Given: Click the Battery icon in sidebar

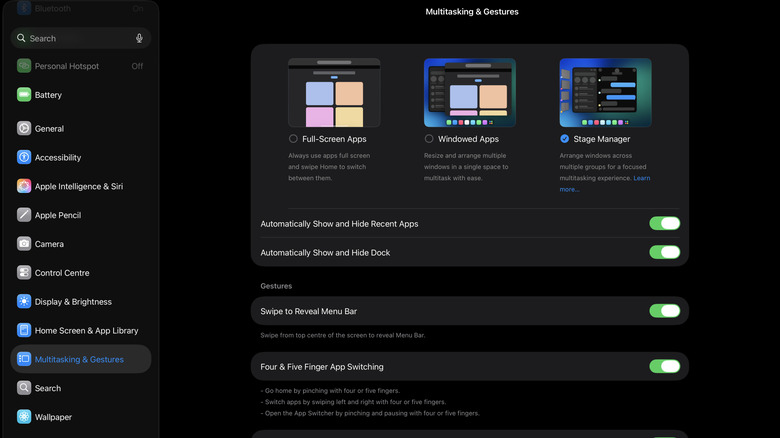Looking at the screenshot, I should coord(24,95).
